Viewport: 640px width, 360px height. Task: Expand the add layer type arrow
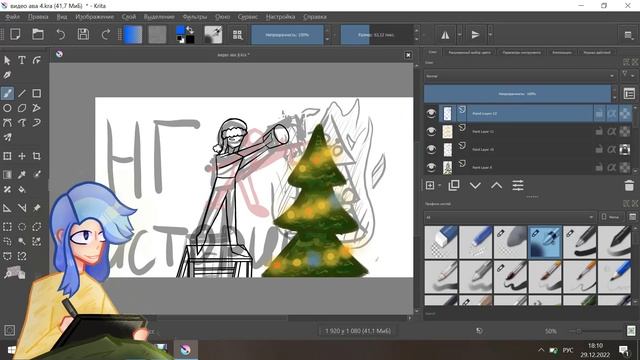(x=440, y=186)
